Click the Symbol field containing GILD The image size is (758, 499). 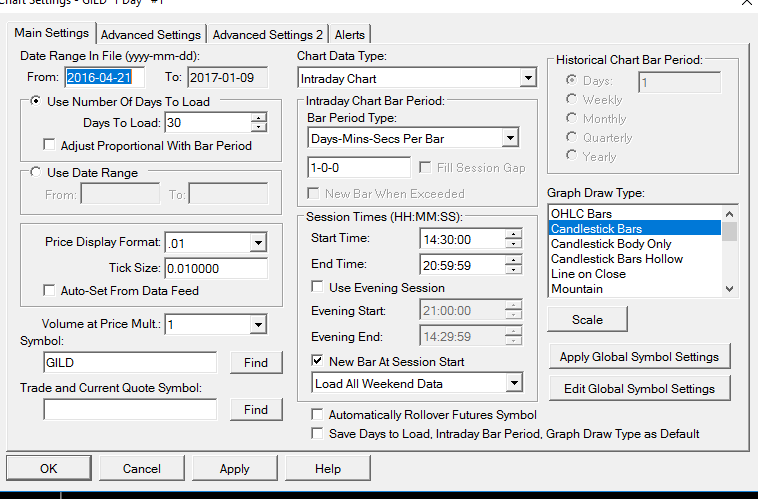pos(130,363)
